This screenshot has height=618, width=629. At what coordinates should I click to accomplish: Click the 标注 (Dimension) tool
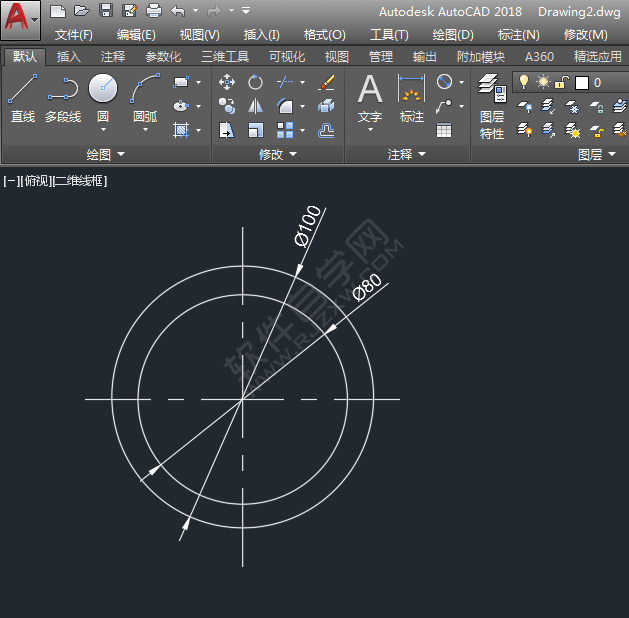click(411, 99)
